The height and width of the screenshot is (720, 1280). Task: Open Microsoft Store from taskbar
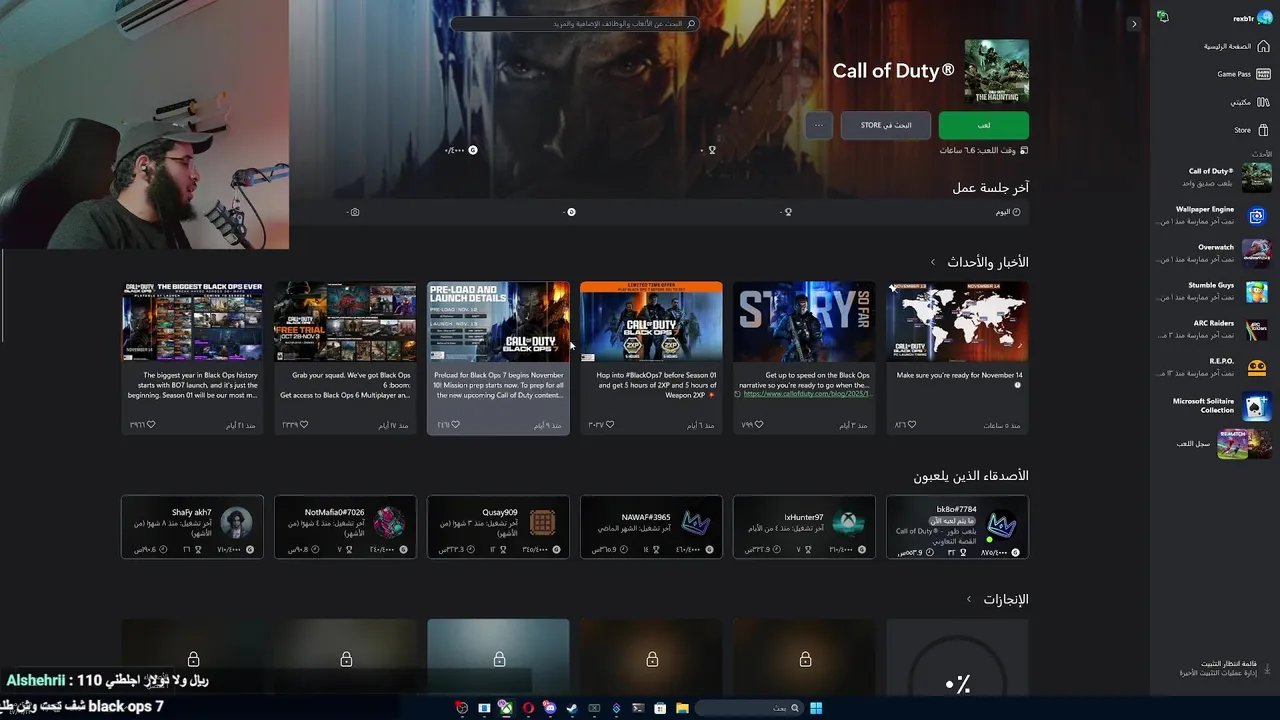(660, 708)
